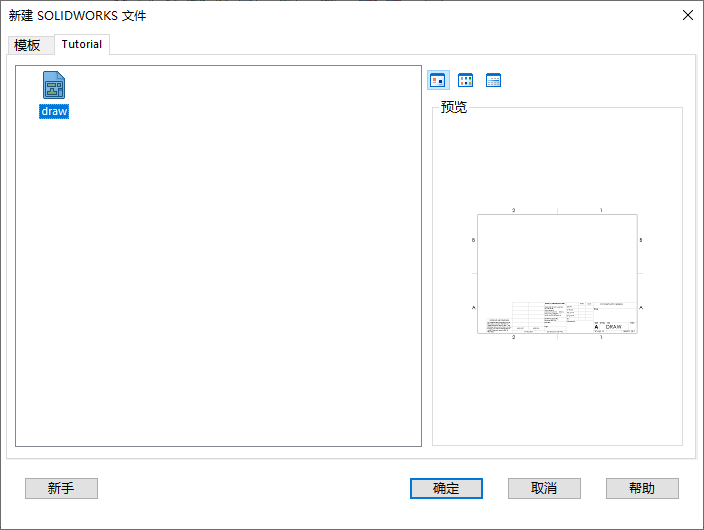Screen dimensions: 704x530
Task: Switch to details list view icon
Action: (493, 80)
